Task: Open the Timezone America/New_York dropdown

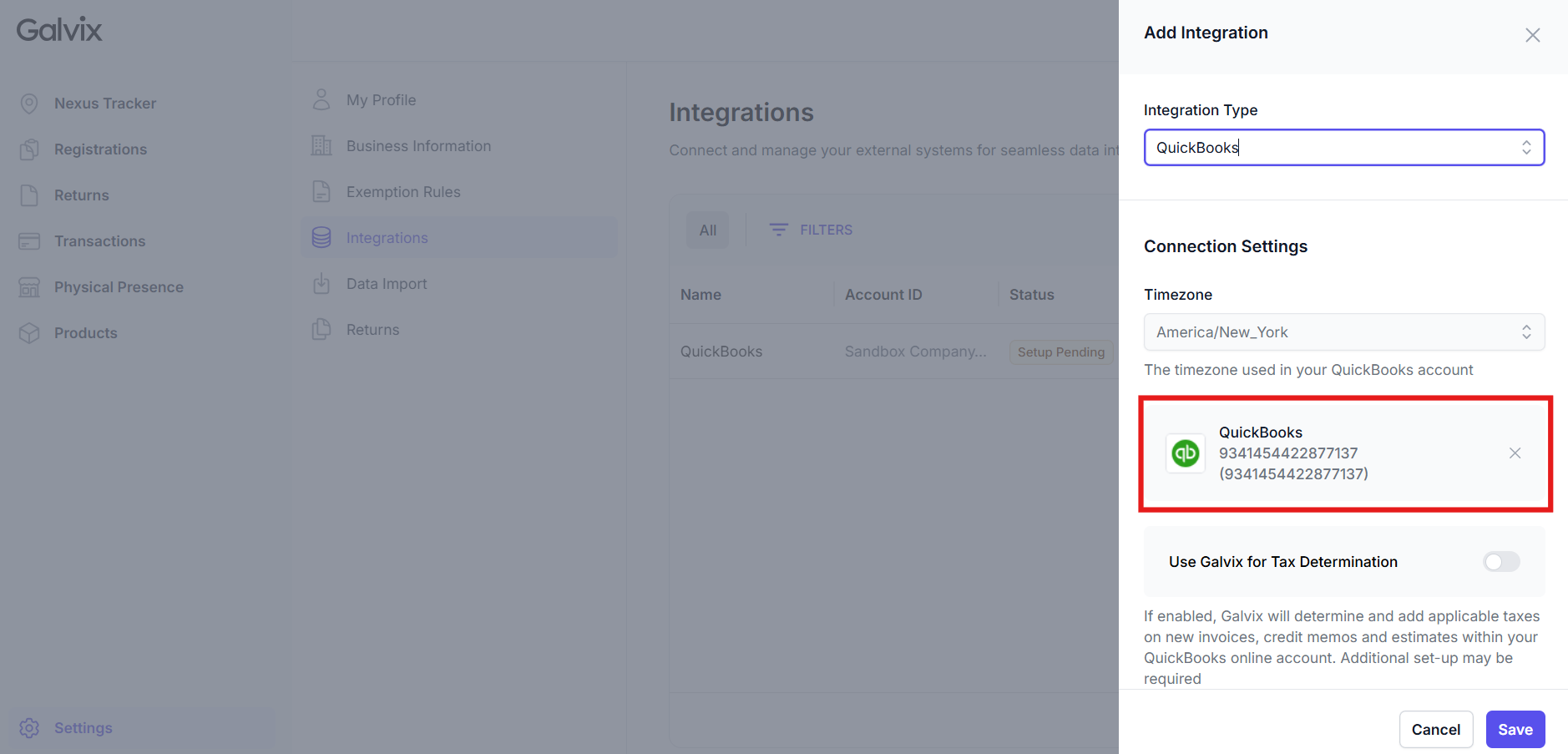Action: pyautogui.click(x=1344, y=332)
